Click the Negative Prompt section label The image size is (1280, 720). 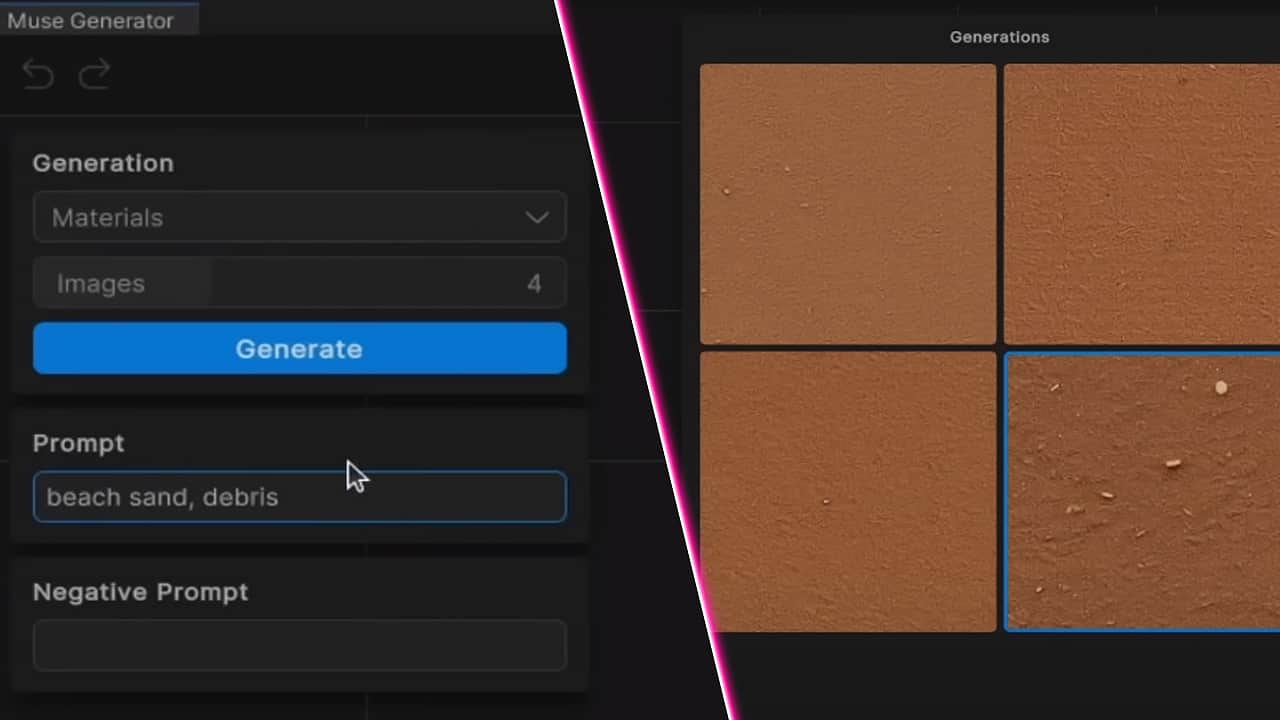pyautogui.click(x=141, y=592)
